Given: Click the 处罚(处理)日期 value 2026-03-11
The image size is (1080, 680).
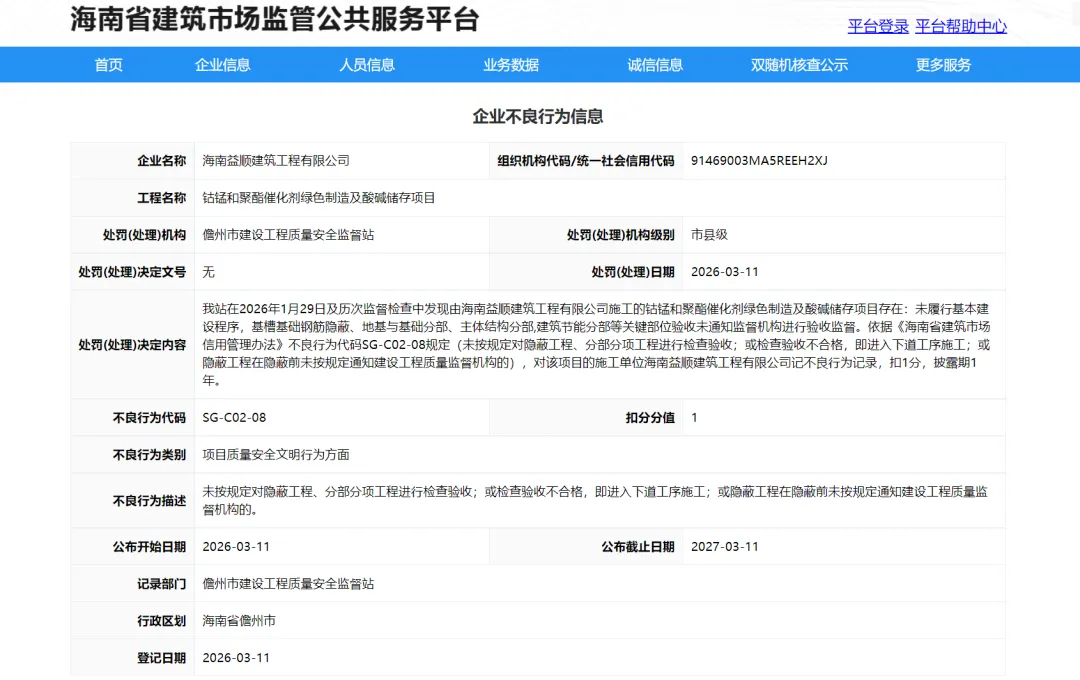Looking at the screenshot, I should coord(725,272).
